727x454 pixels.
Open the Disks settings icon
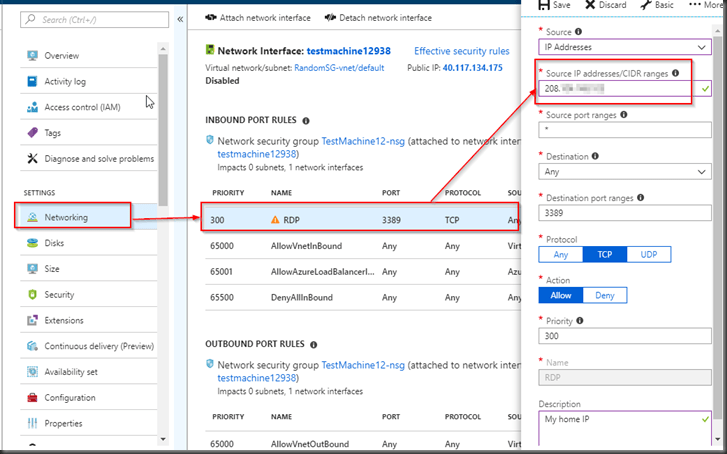pyautogui.click(x=32, y=242)
